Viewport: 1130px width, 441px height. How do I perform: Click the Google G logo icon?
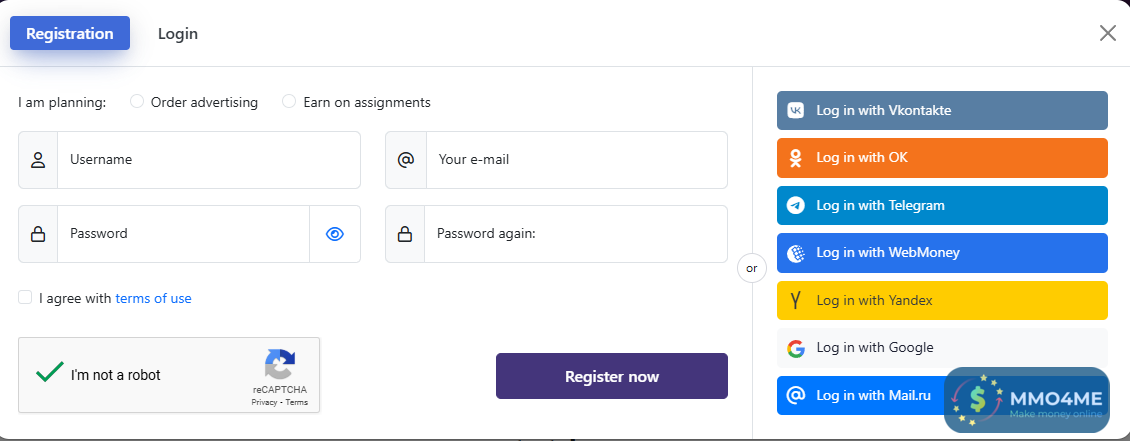796,348
